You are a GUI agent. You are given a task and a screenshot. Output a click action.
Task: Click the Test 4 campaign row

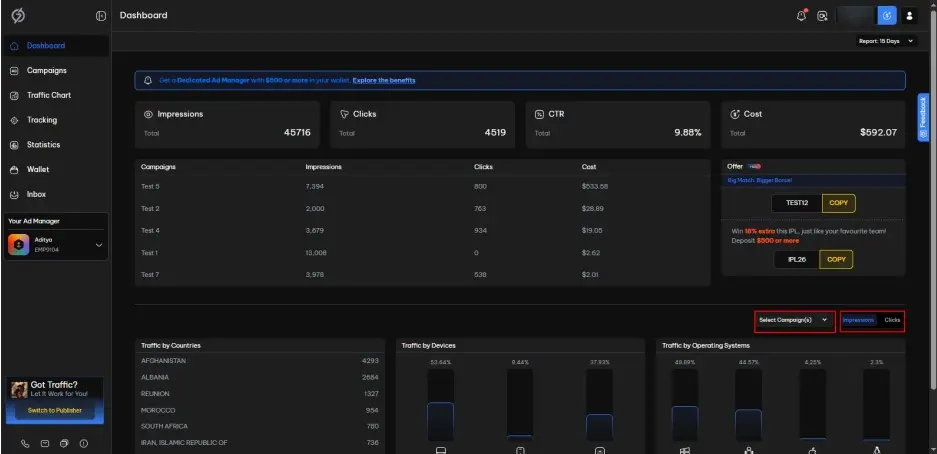422,231
